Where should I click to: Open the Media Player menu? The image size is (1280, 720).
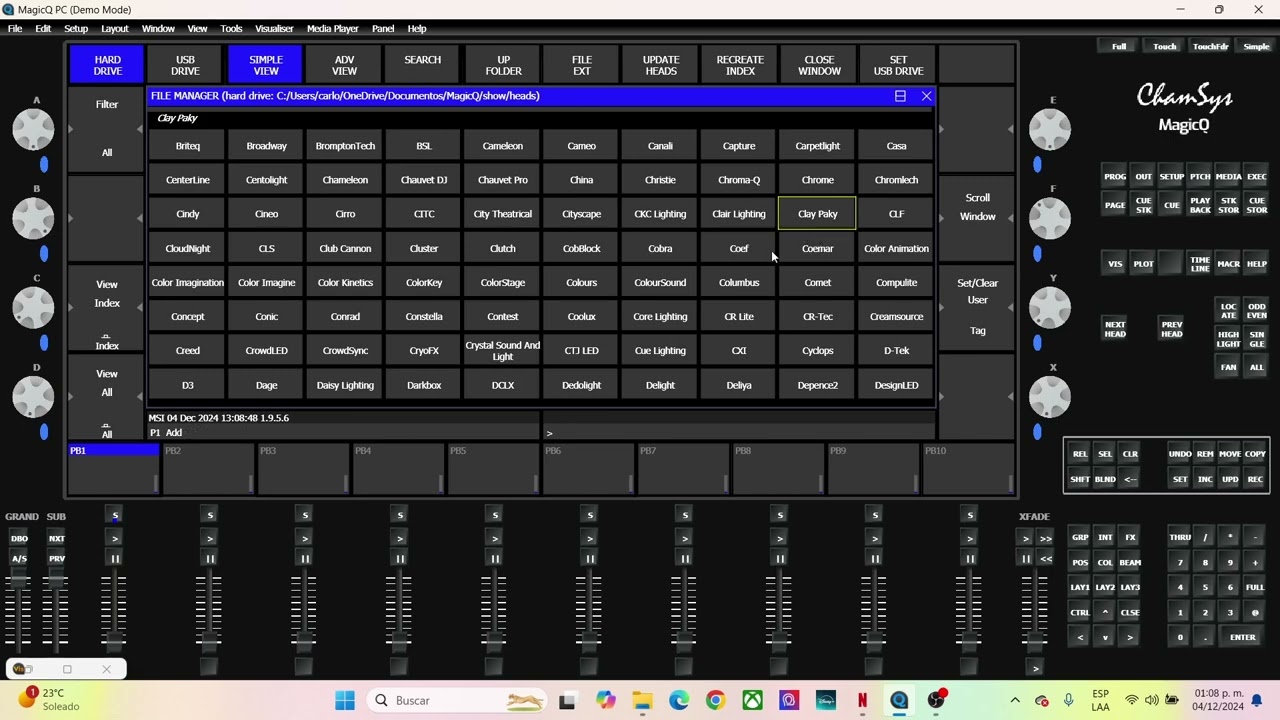[333, 28]
